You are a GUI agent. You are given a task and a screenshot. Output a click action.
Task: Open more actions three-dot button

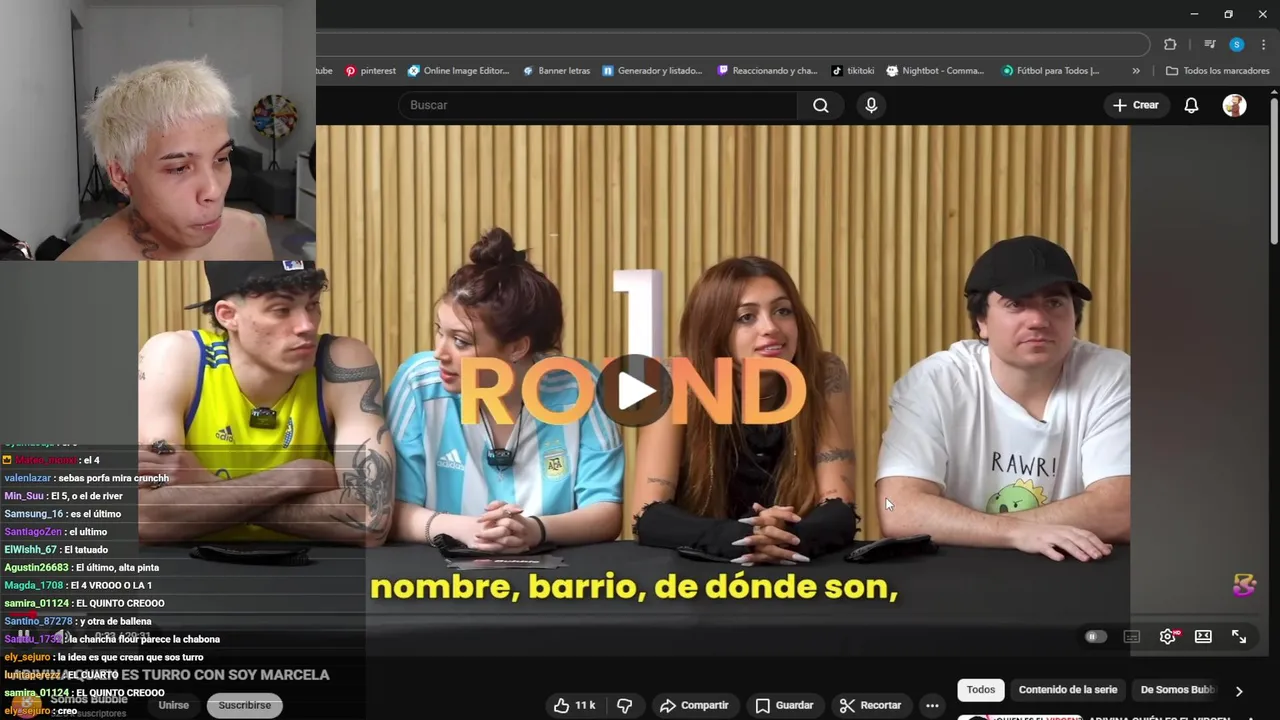(932, 705)
